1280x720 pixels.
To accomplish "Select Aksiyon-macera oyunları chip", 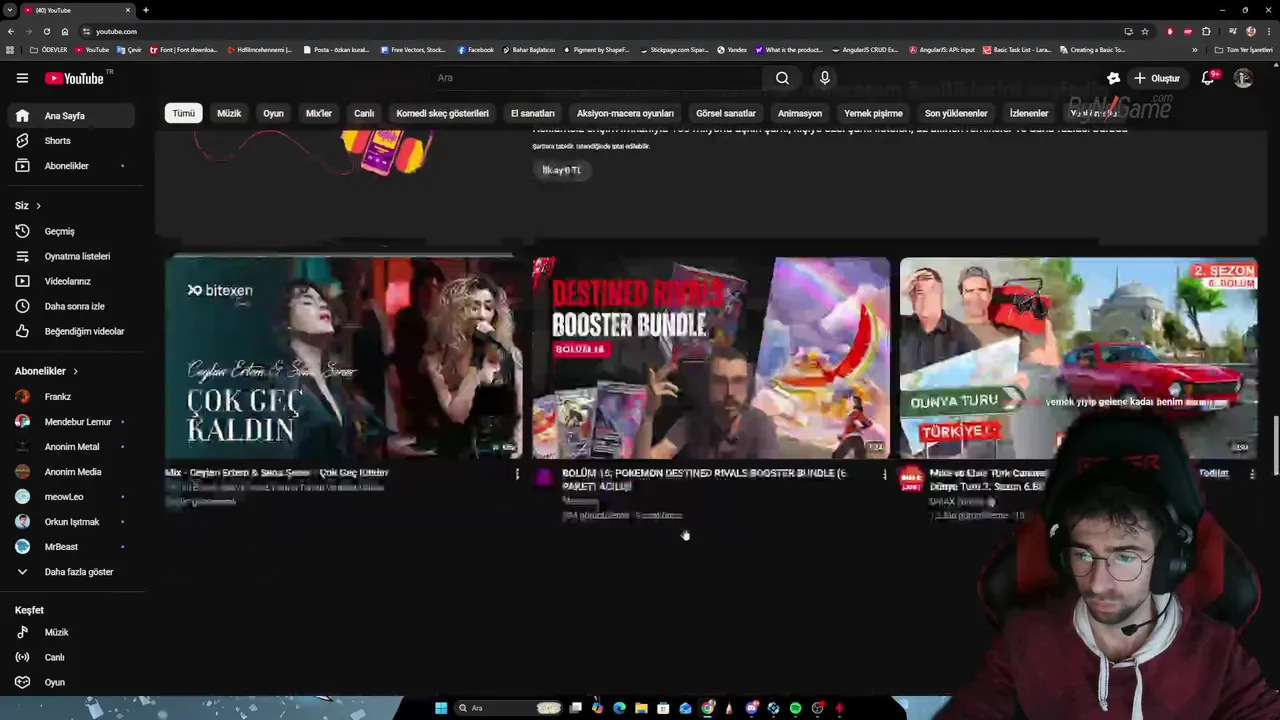I will click(x=625, y=113).
